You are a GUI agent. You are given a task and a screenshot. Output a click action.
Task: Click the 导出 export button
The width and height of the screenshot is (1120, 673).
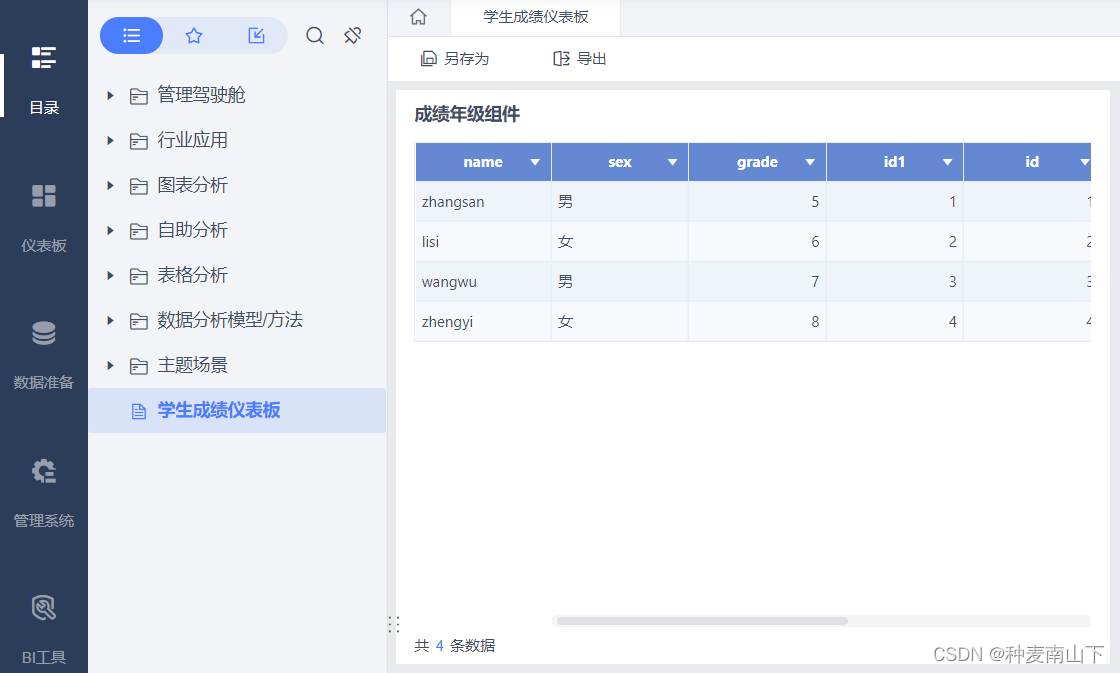tap(578, 59)
